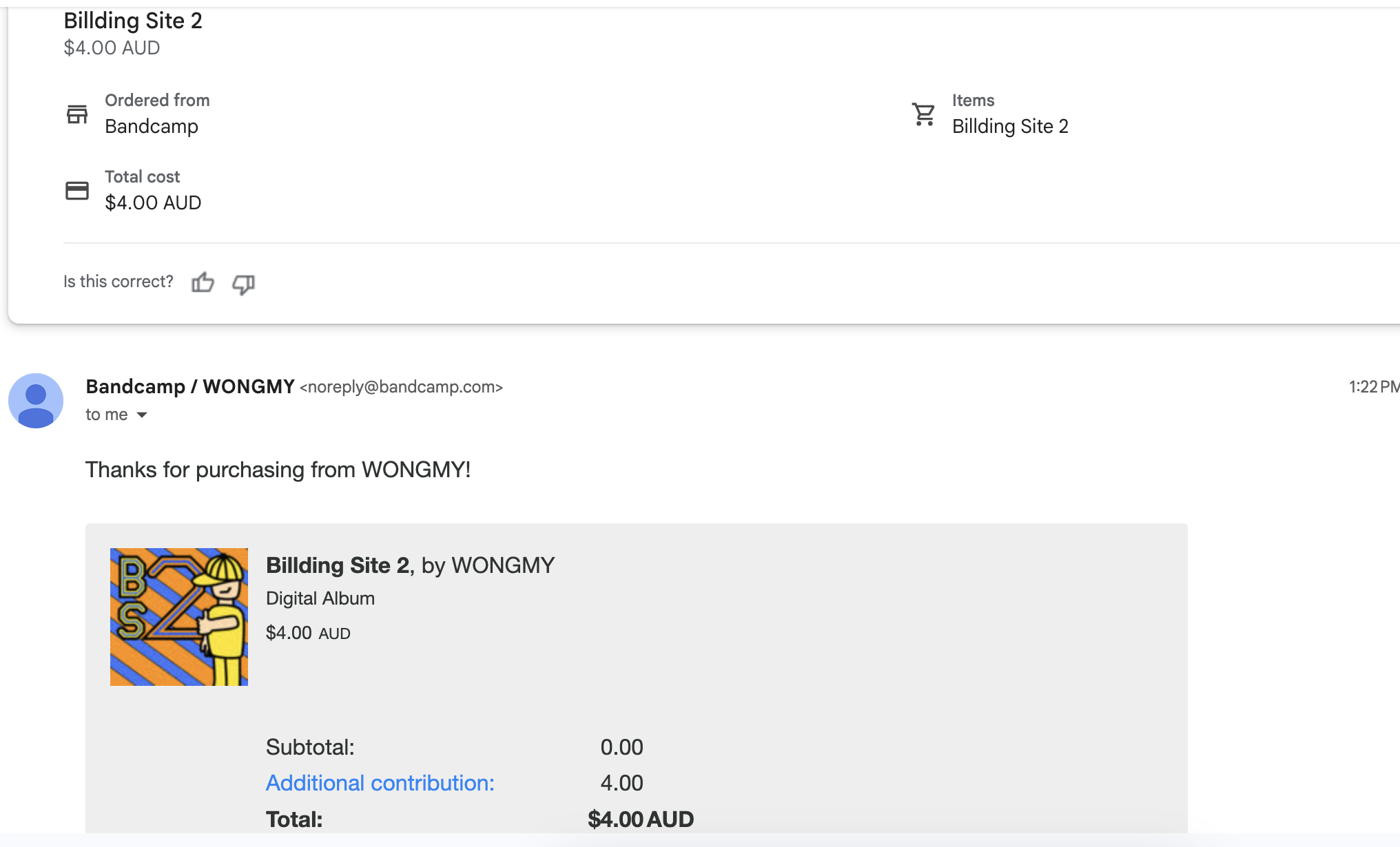Click 'by WONGMY' artist name in receipt
The height and width of the screenshot is (847, 1400).
coord(488,565)
